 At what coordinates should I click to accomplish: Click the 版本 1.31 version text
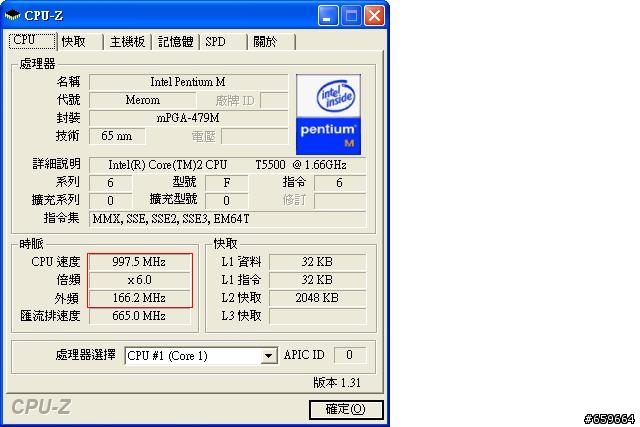(x=337, y=383)
